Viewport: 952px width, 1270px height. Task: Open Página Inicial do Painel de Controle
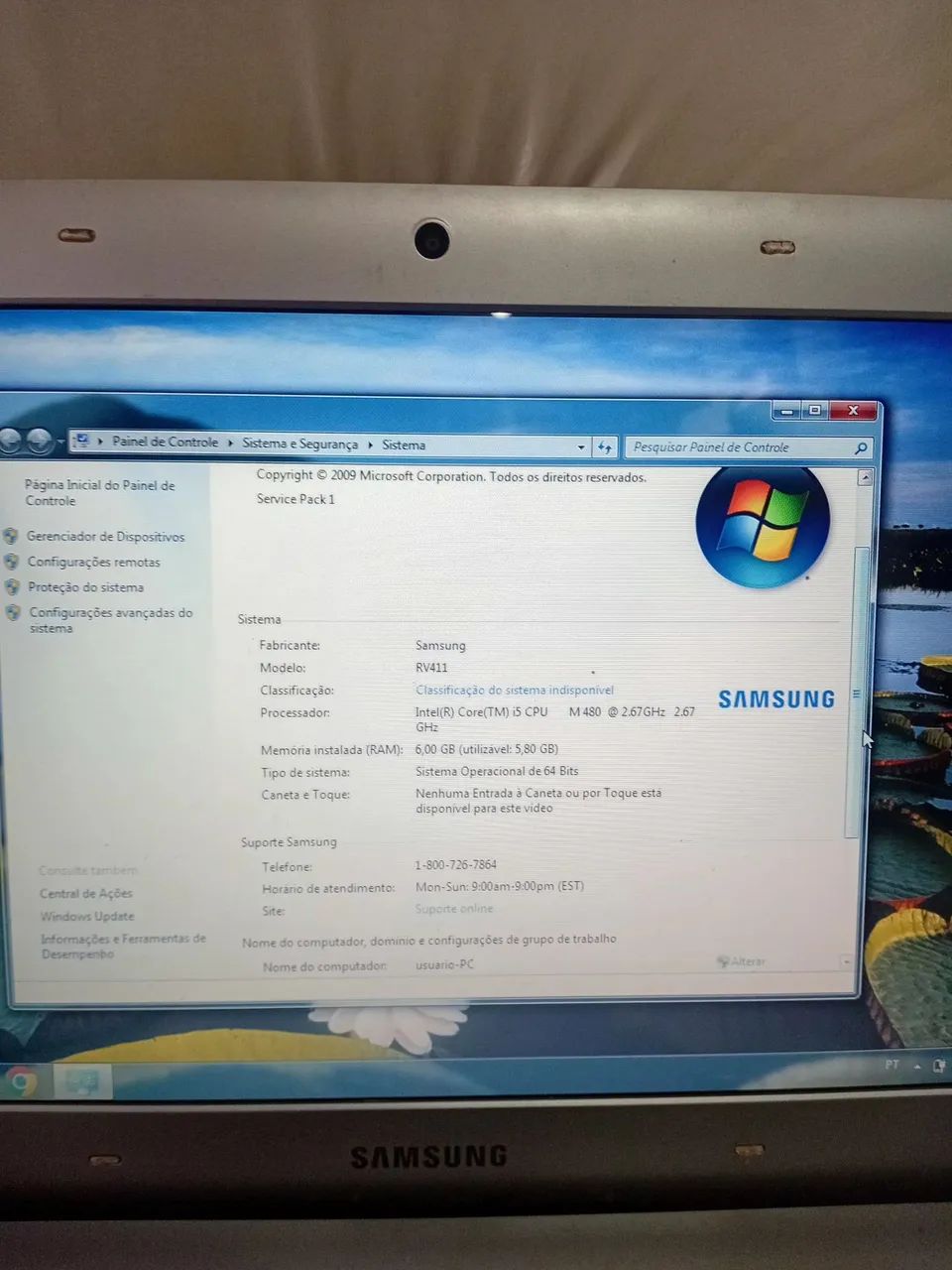pyautogui.click(x=99, y=492)
